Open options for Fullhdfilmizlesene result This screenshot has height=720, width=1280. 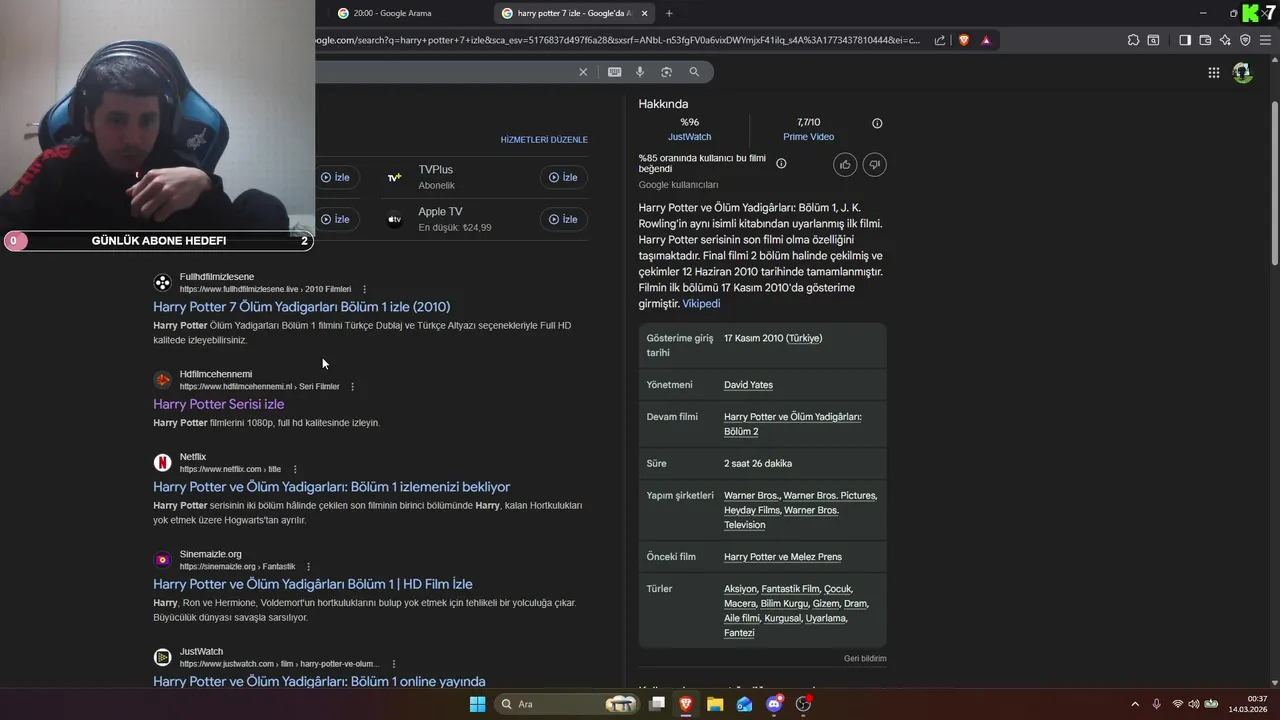click(x=364, y=289)
